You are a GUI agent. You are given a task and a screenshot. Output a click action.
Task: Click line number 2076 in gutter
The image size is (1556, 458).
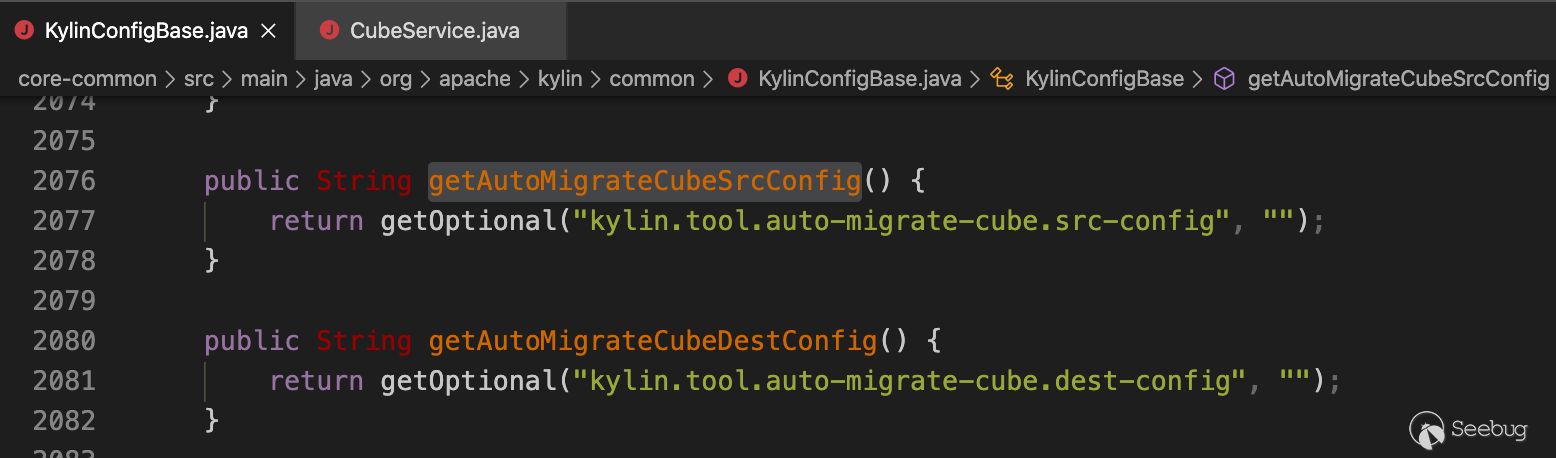click(x=64, y=181)
